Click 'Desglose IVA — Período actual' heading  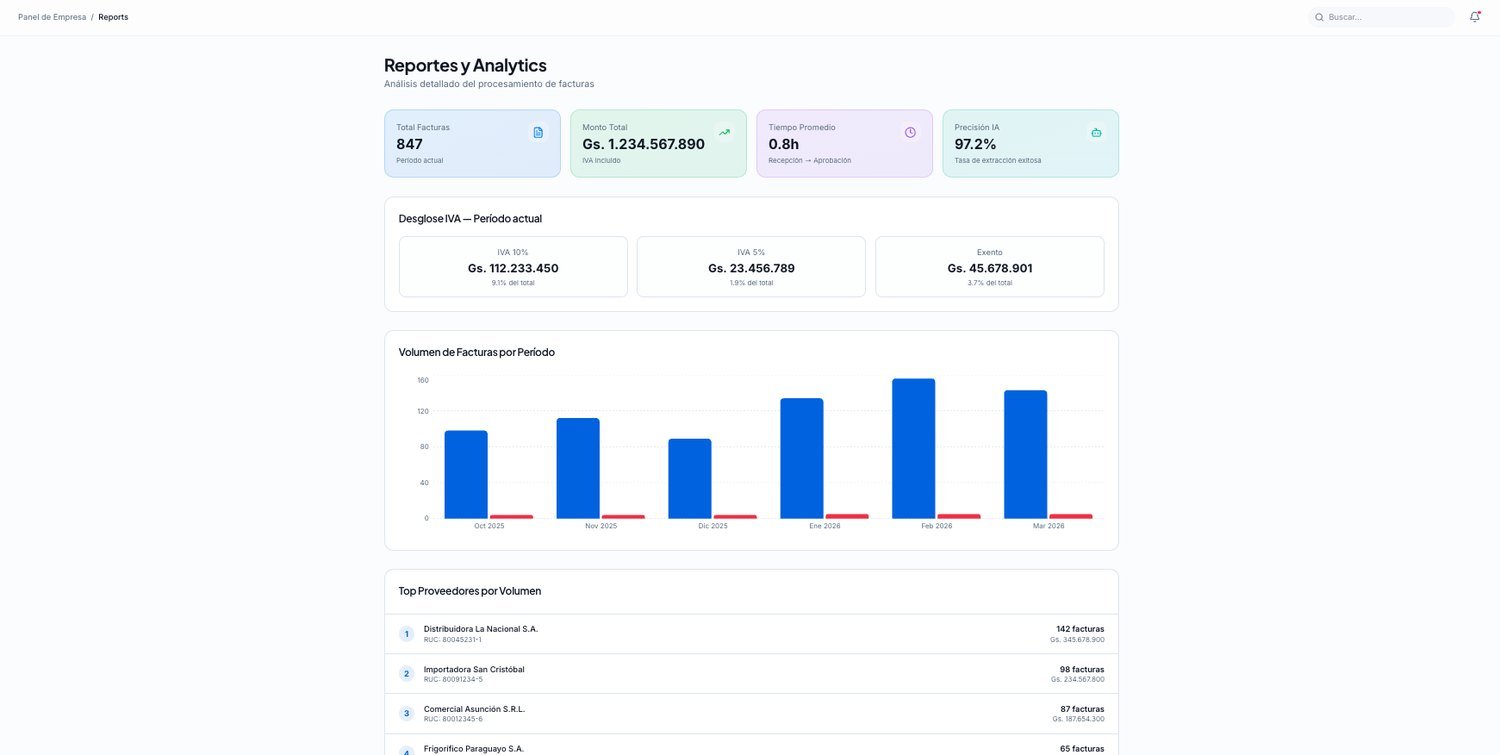(x=470, y=218)
